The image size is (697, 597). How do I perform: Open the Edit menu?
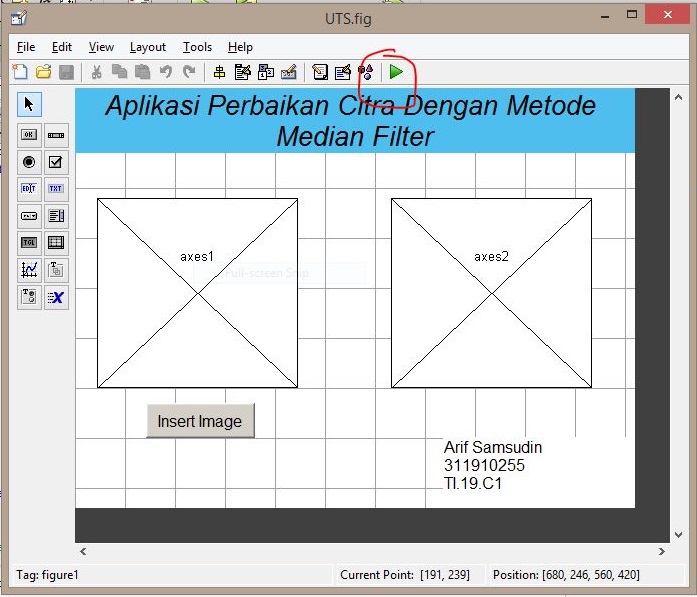[x=61, y=47]
